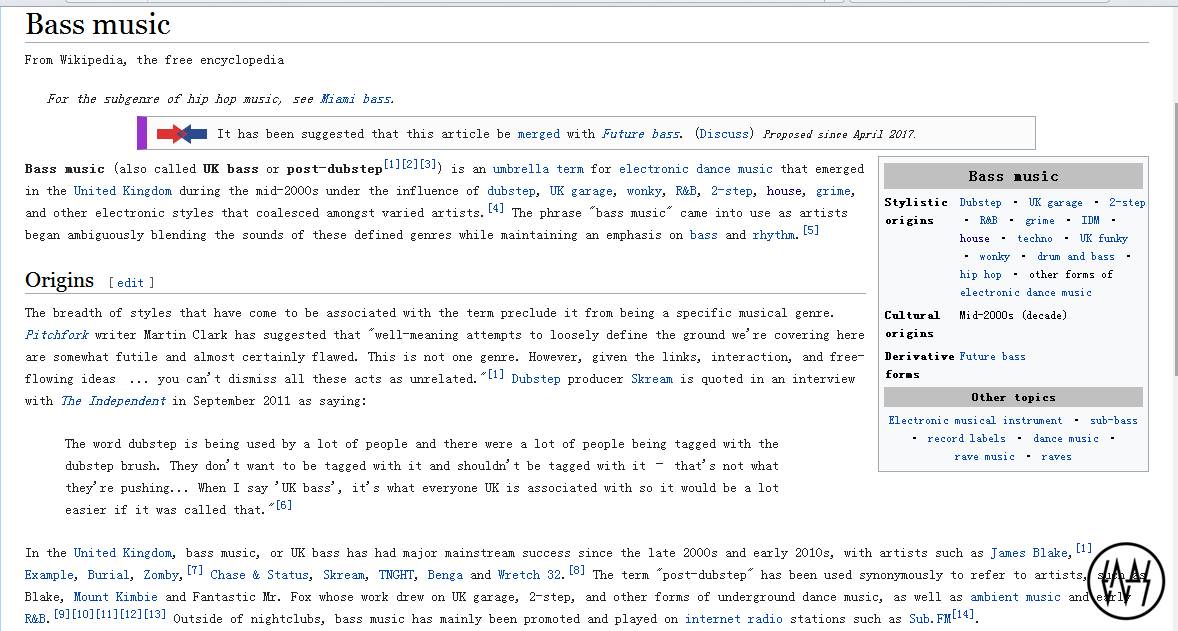Viewport: 1178px width, 631px height.
Task: Open 'Electronic musical instrument' link in Other topics
Action: (975, 421)
